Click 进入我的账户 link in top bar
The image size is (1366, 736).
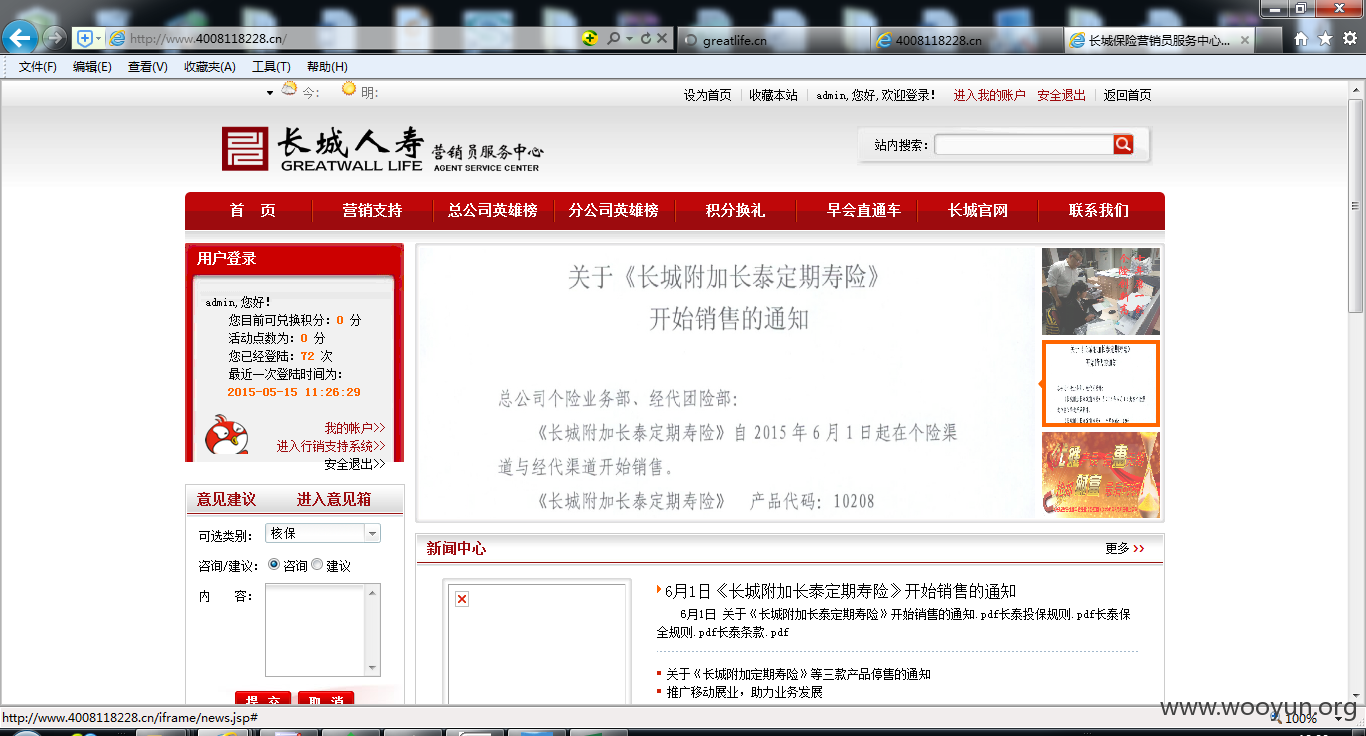coord(989,95)
